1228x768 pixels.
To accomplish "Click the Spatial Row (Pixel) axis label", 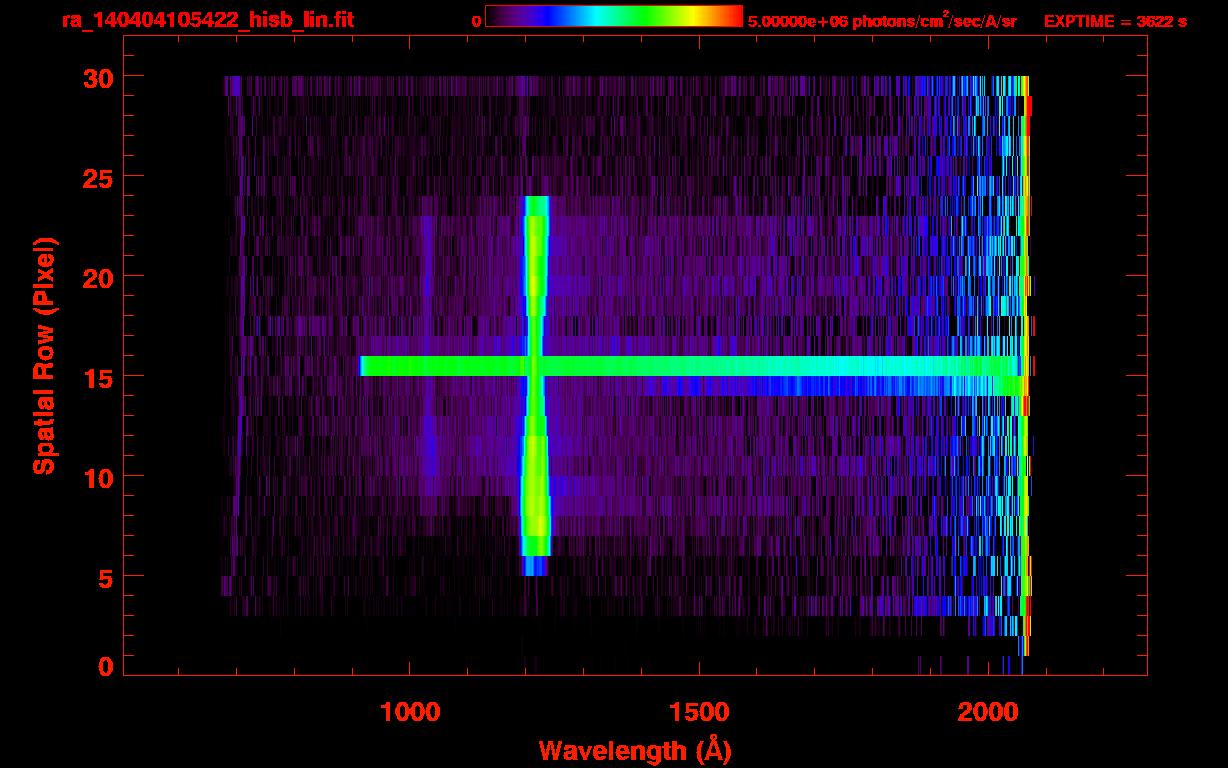I will 44,356.
